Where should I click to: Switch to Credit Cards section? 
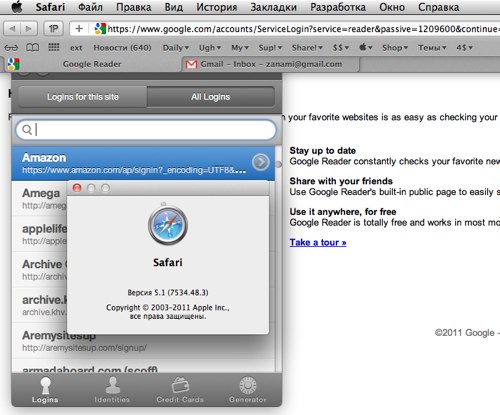click(x=180, y=390)
